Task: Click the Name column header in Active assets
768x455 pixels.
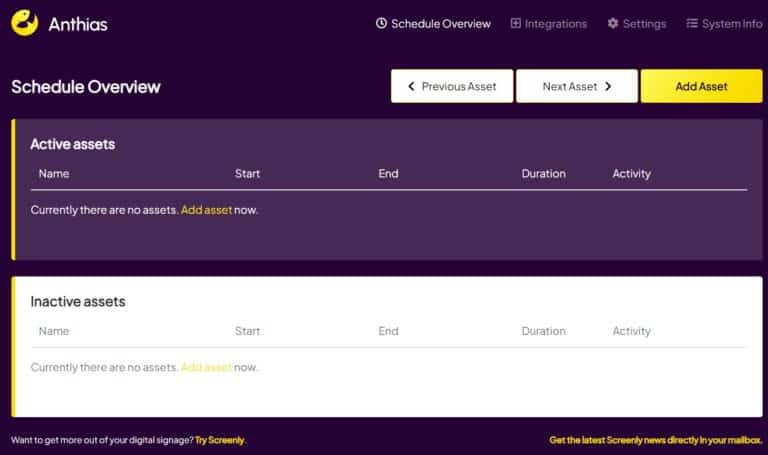Action: coord(54,174)
